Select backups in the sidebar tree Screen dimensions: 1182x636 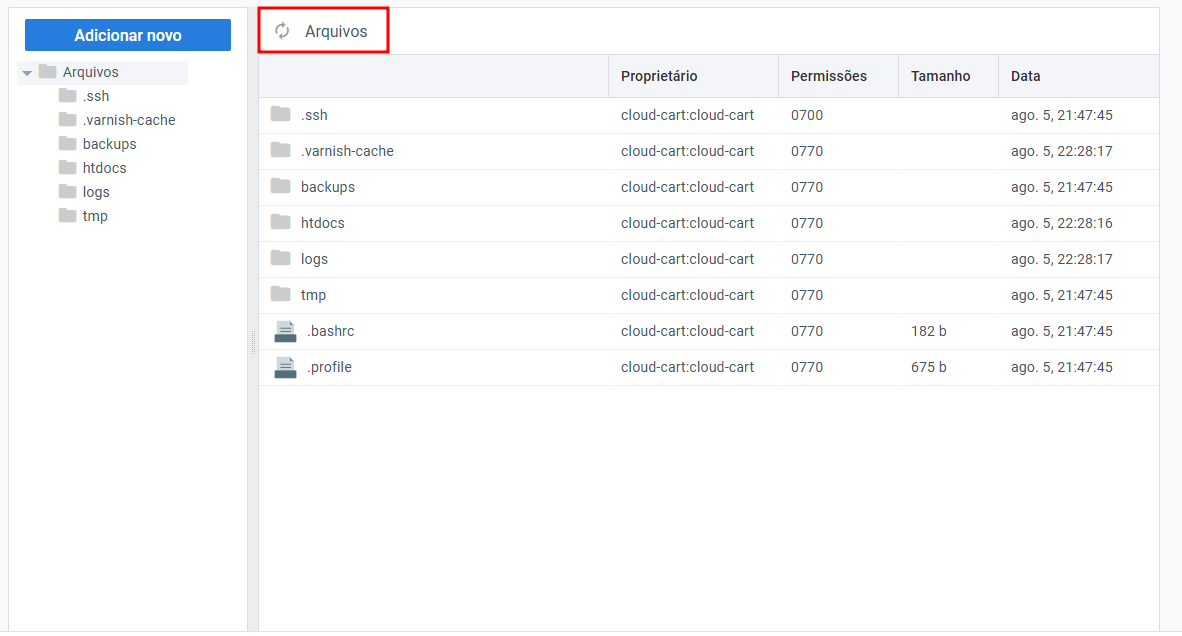(109, 144)
